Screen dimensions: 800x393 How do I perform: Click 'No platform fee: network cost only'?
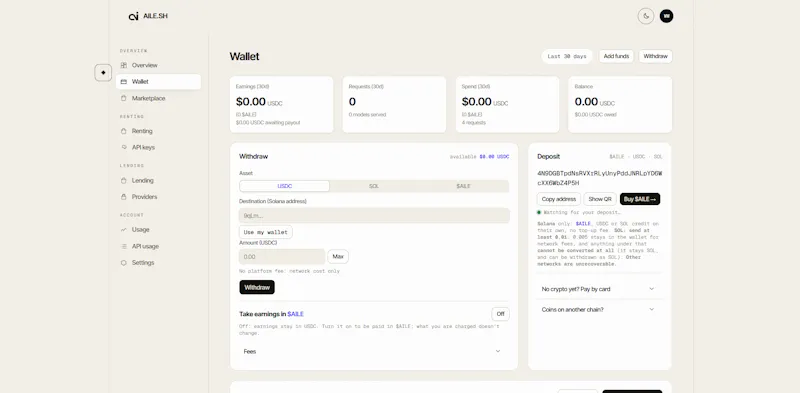point(289,271)
